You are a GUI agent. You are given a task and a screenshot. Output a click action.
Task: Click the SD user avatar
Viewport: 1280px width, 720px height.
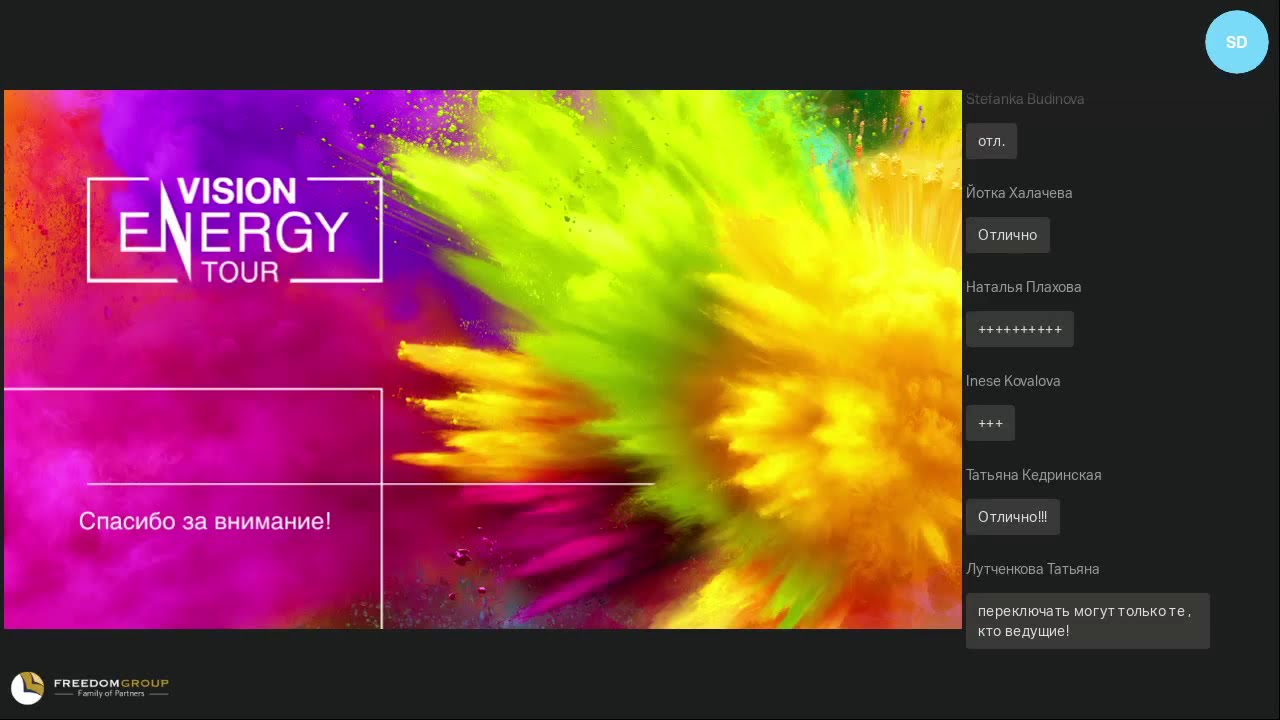[x=1237, y=42]
